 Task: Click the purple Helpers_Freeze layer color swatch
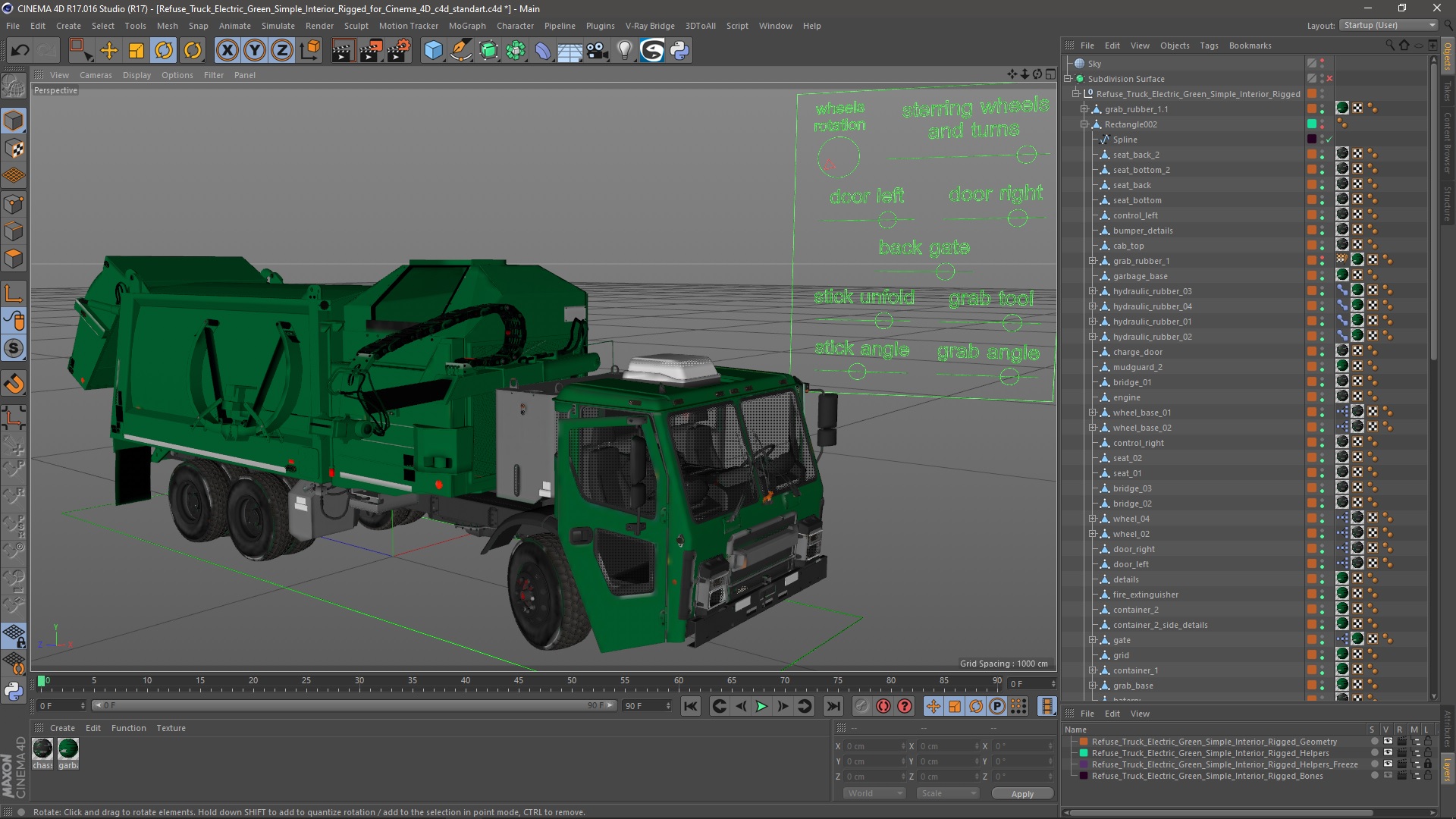[x=1084, y=764]
